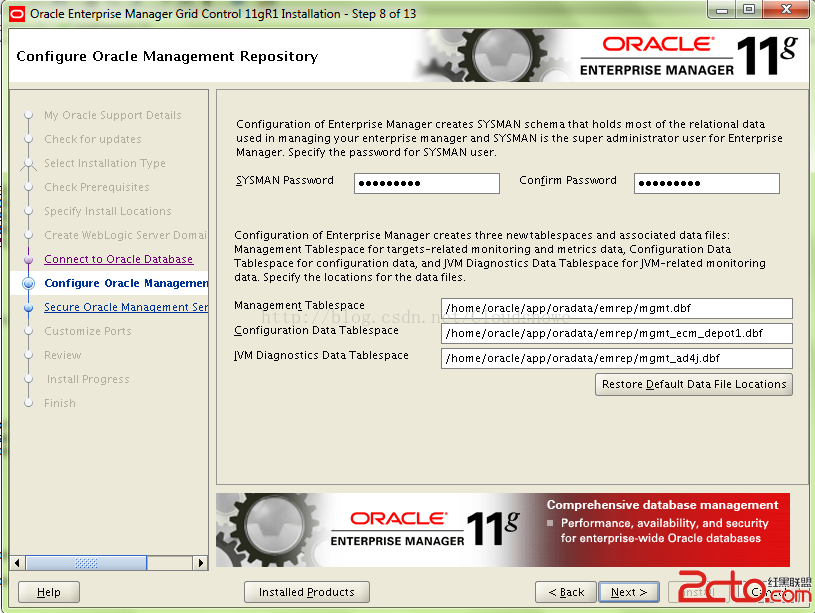Click the Confirm Password label
This screenshot has width=815, height=613.
568,180
